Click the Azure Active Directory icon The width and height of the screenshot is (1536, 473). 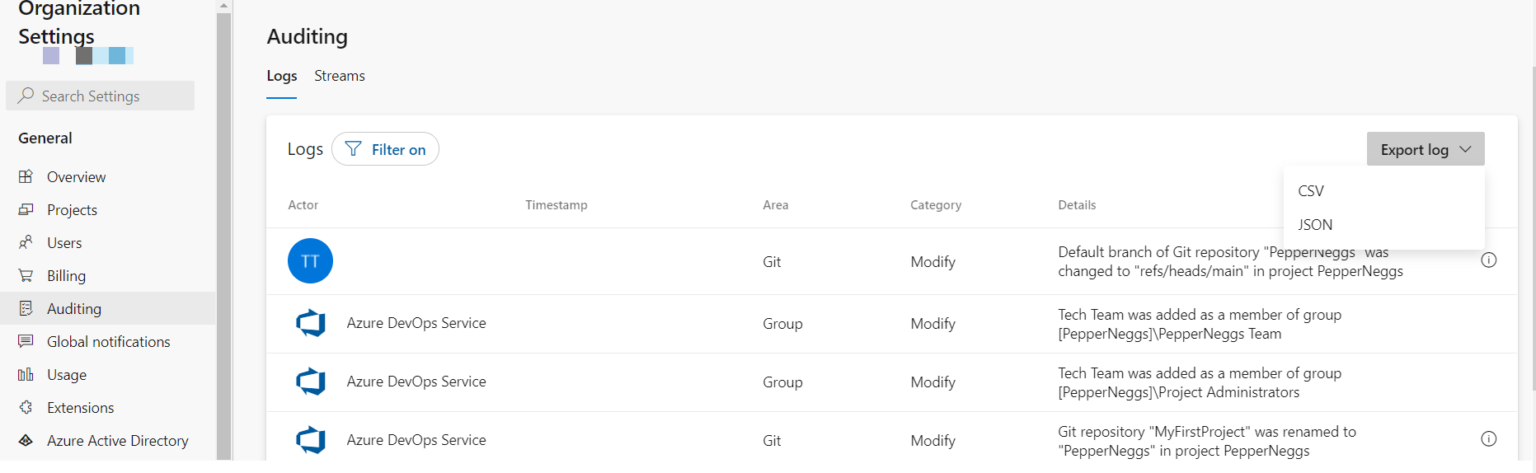[x=26, y=441]
